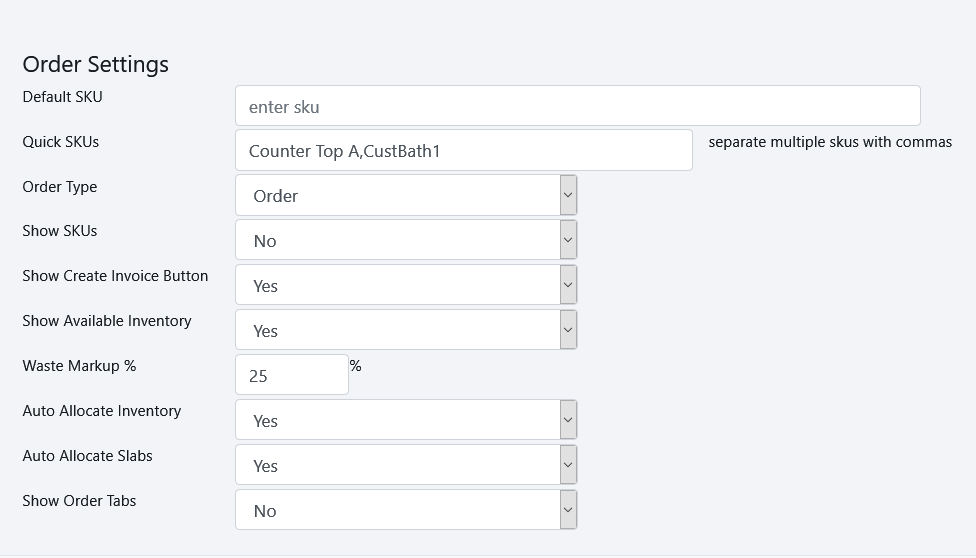Expand Show Available Inventory dropdown
Screen dimensions: 976x558
point(398,331)
